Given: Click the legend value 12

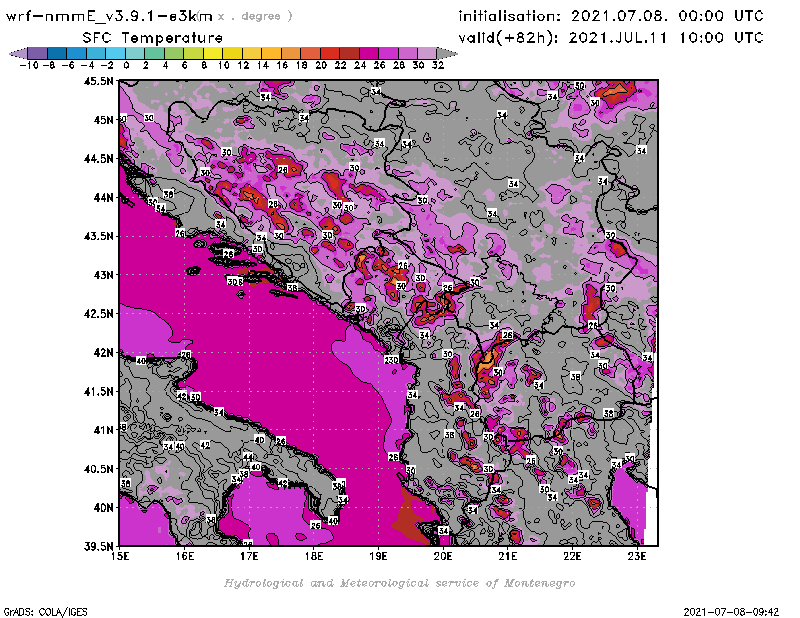Looking at the screenshot, I should [x=243, y=65].
